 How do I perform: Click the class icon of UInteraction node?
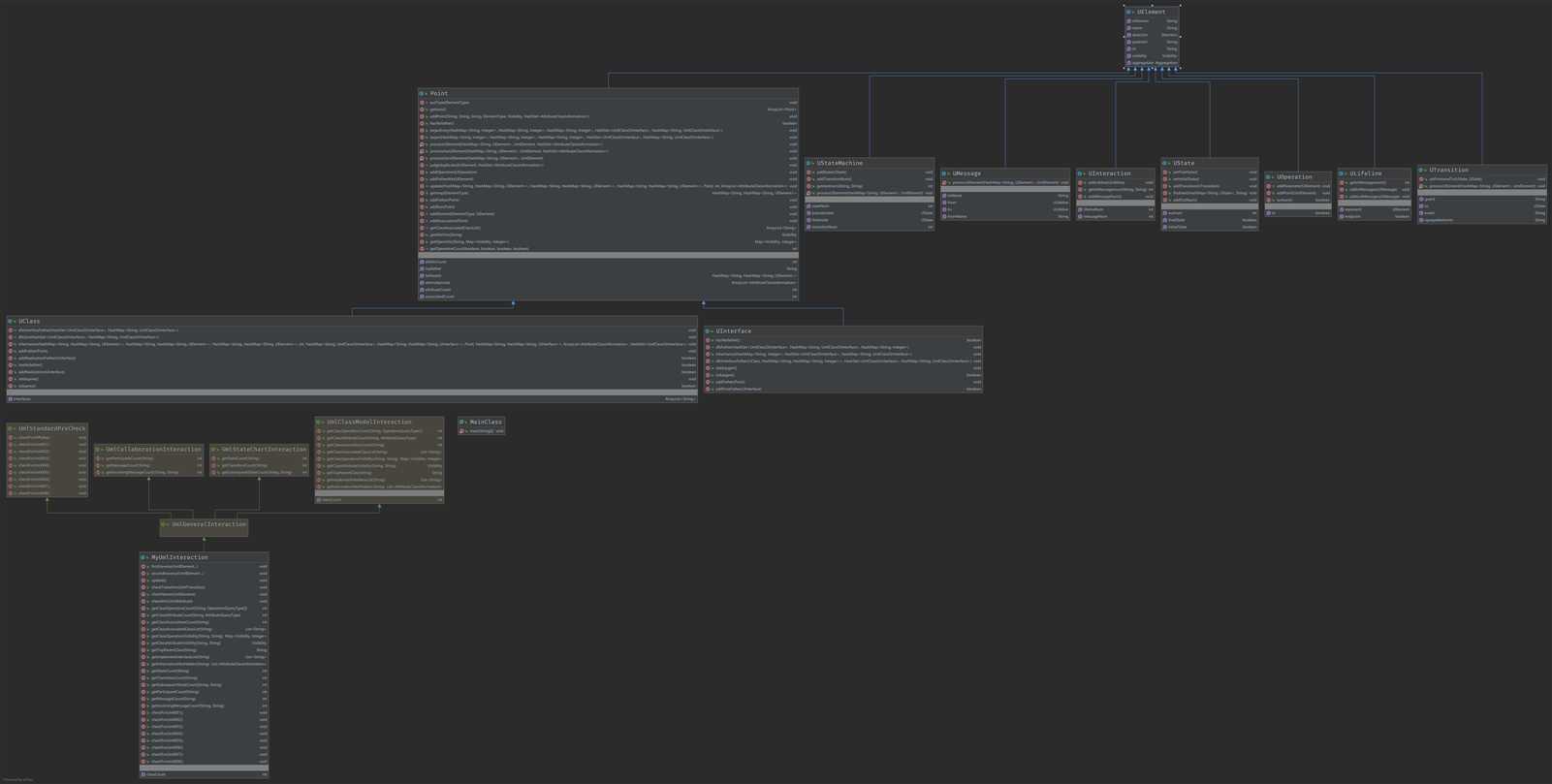click(1081, 173)
